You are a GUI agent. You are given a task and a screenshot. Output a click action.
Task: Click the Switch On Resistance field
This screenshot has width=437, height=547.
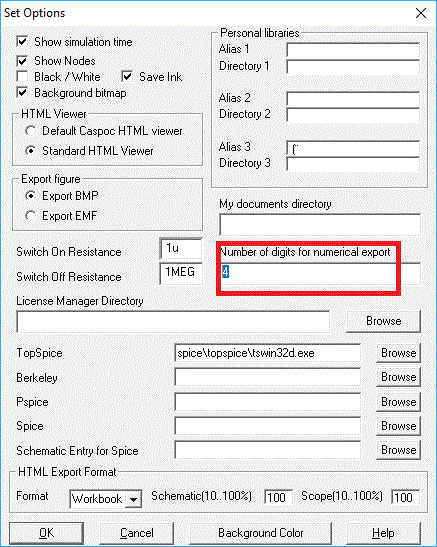coord(181,248)
